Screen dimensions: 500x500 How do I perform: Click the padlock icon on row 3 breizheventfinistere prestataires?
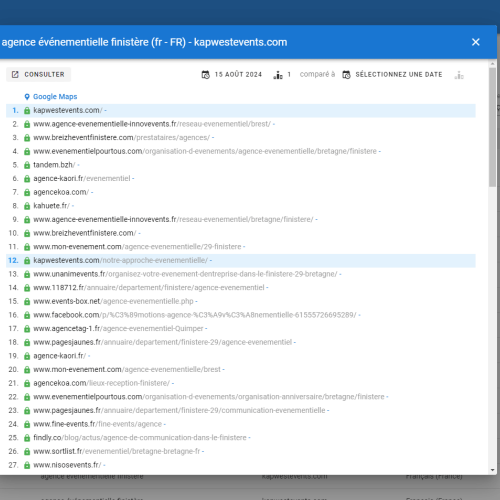[x=27, y=138]
